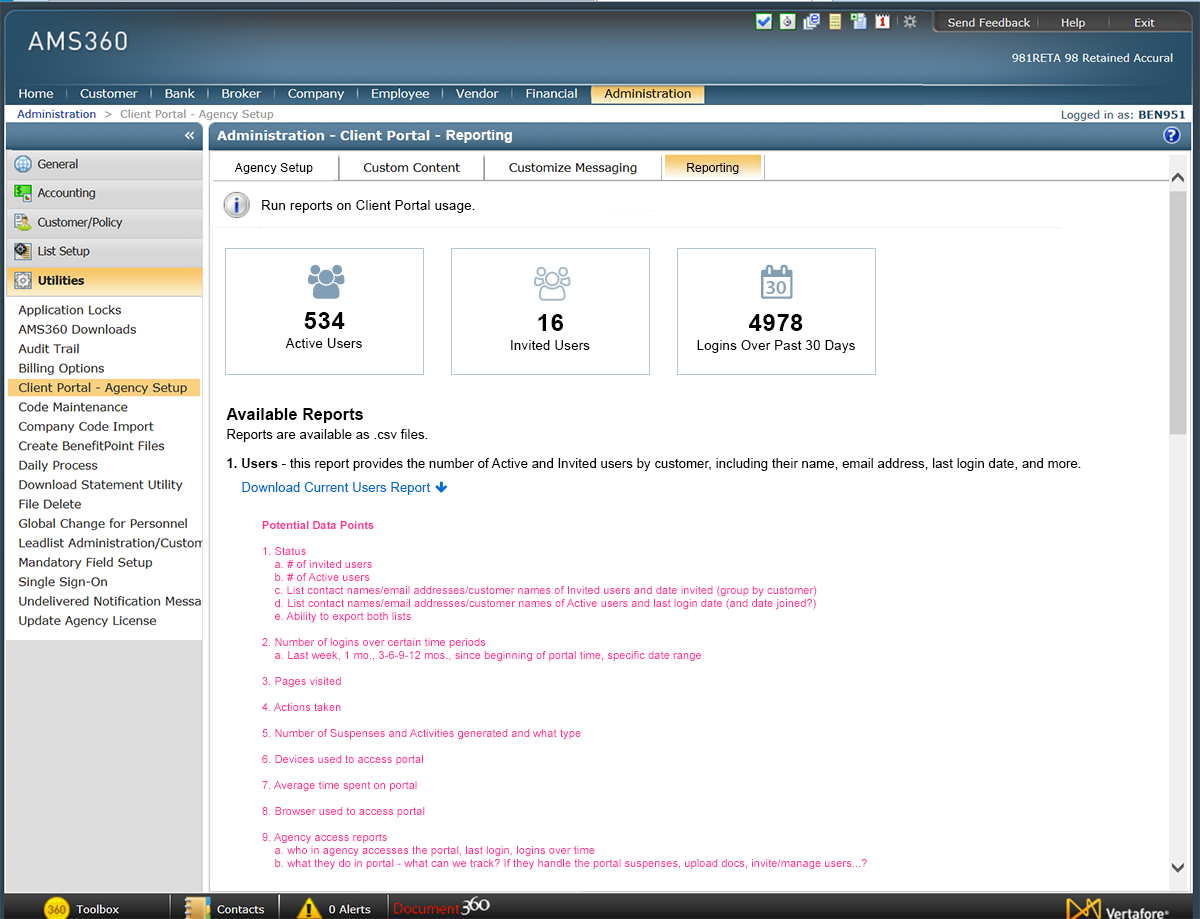Viewport: 1200px width, 919px height.
Task: Open Code Maintenance utility
Action: pyautogui.click(x=73, y=407)
